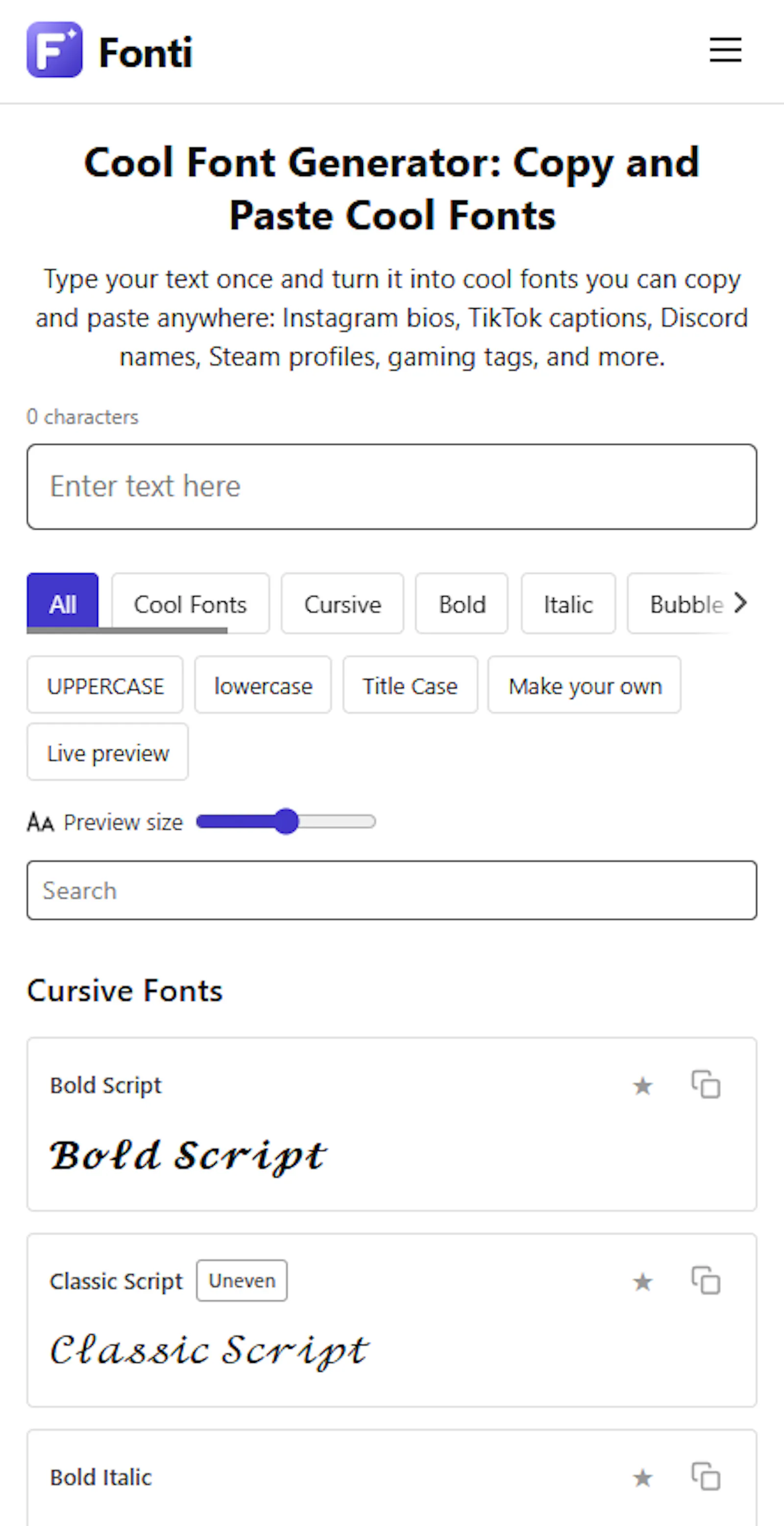The image size is (784, 1526).
Task: Click the Classic Script preview text
Action: [x=210, y=1351]
